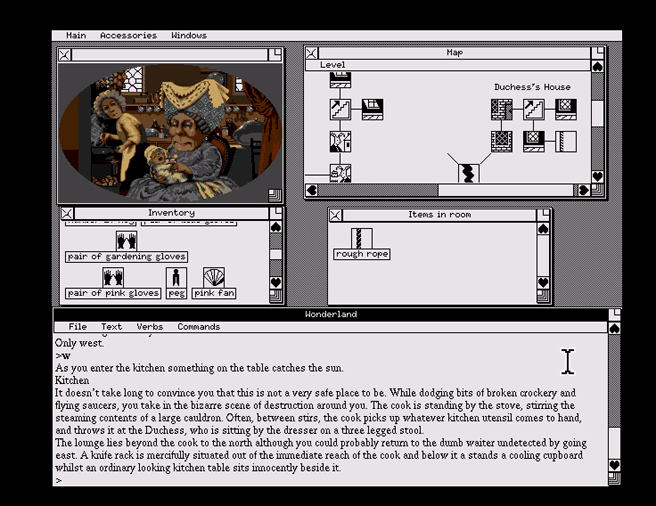656x506 pixels.
Task: Open the Commands menu in Wonderland window
Action: point(198,327)
